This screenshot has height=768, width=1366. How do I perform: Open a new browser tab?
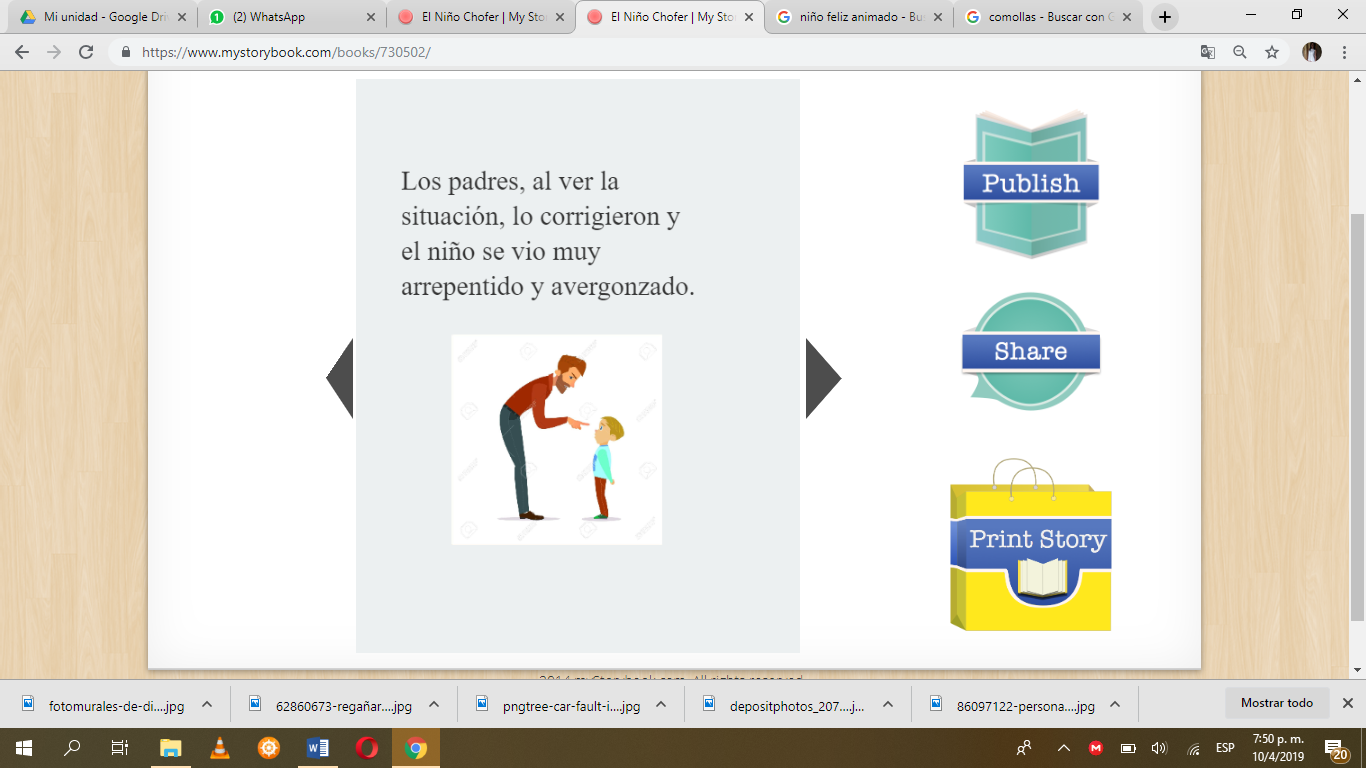point(1164,17)
